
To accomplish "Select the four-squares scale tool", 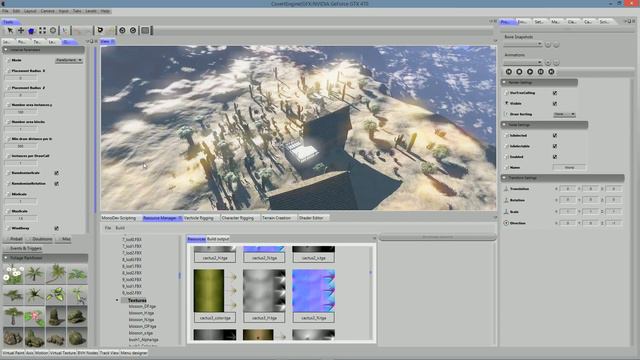I will click(42, 31).
